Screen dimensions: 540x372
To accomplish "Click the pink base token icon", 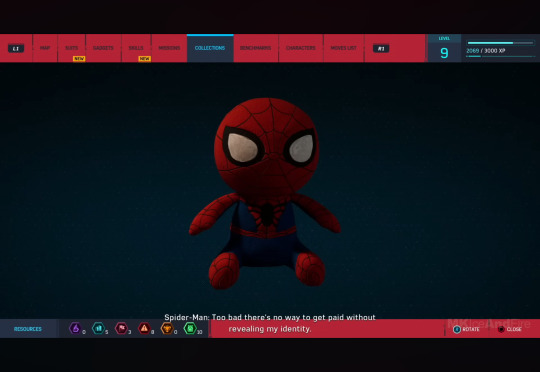I will [x=121, y=328].
